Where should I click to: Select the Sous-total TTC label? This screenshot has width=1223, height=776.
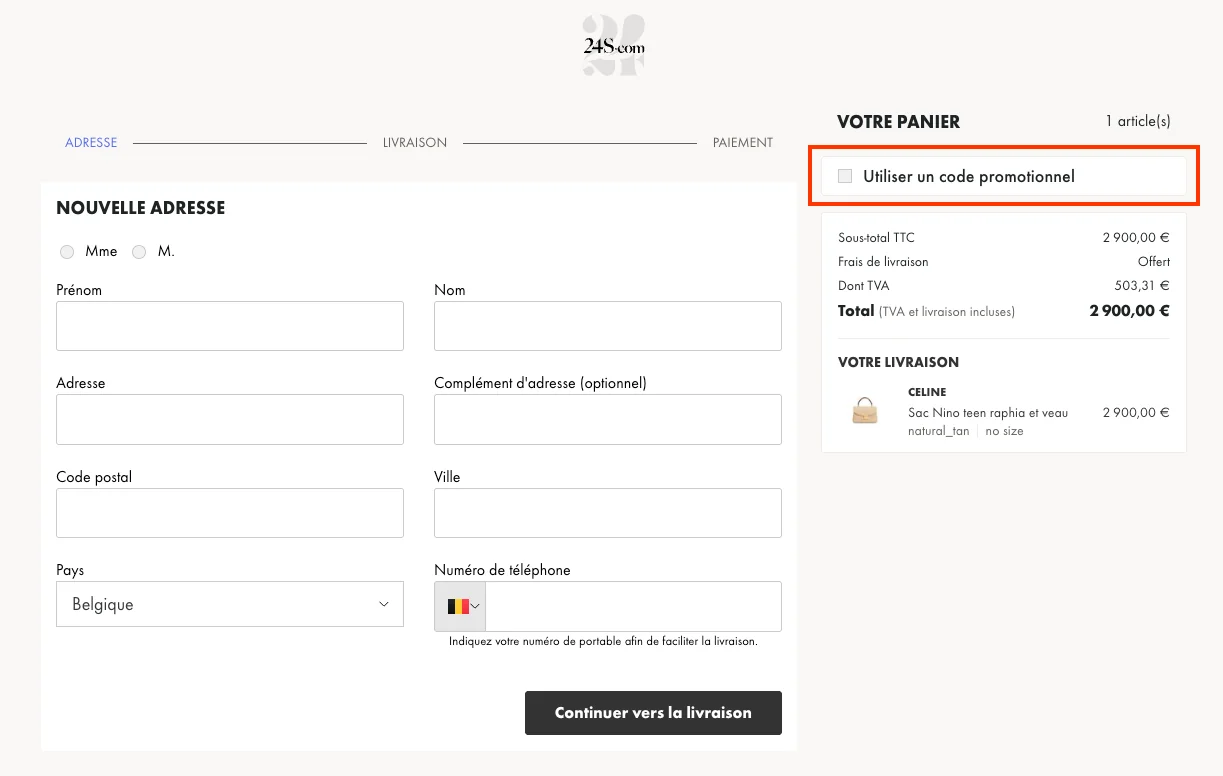[x=876, y=238]
